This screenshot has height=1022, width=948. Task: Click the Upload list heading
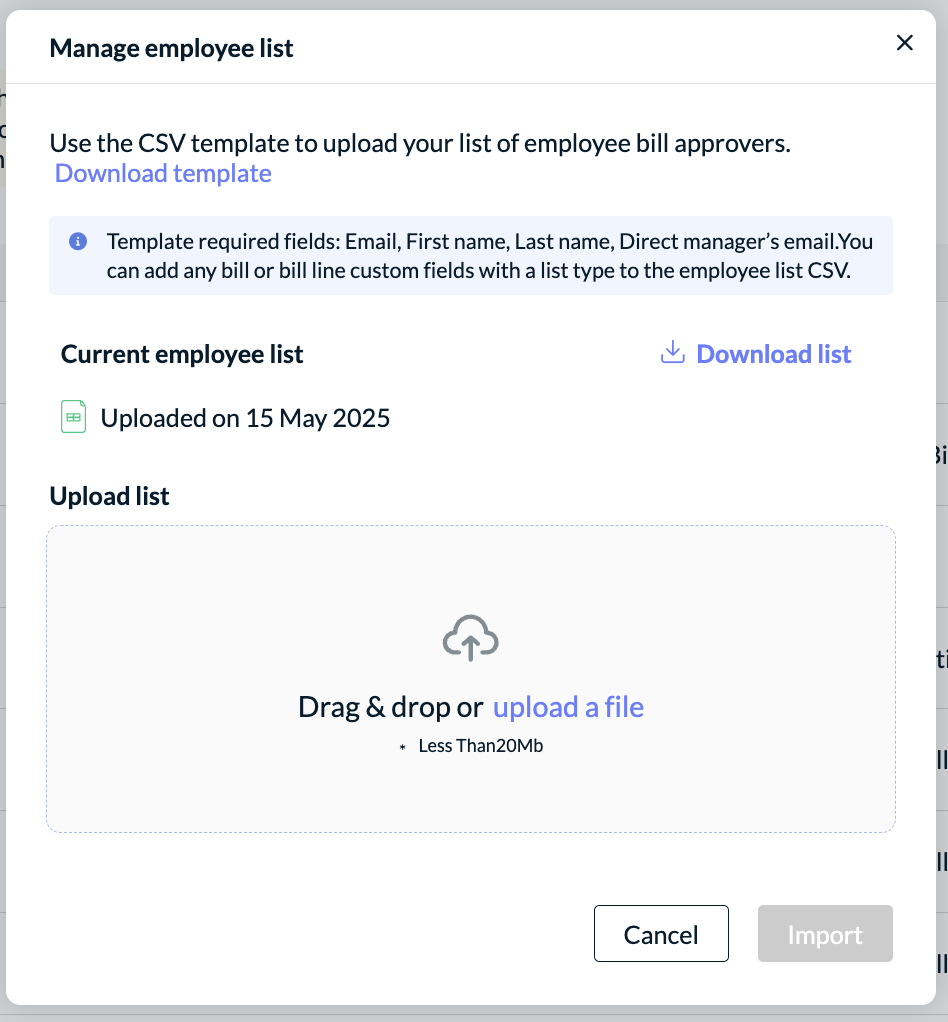click(110, 497)
